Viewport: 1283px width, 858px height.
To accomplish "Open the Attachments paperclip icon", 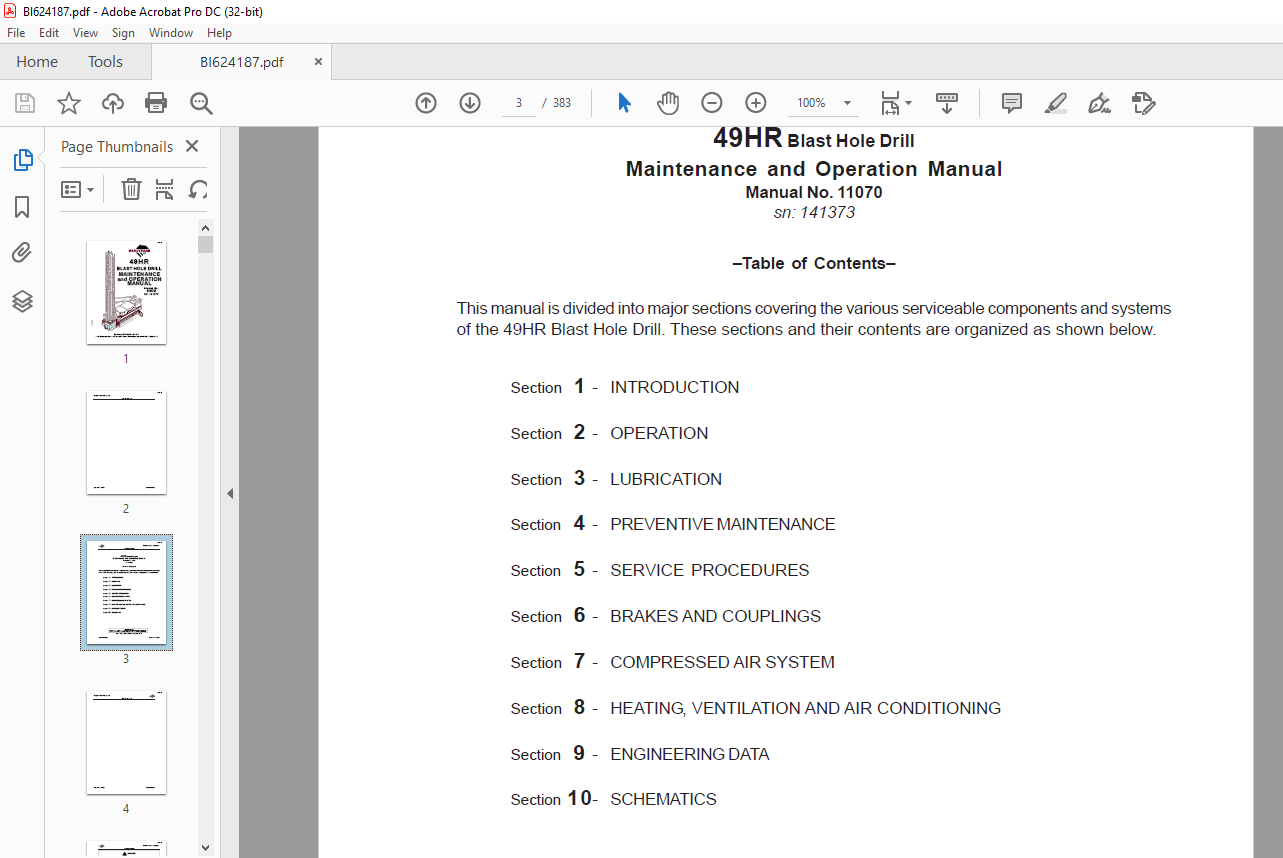I will click(22, 253).
